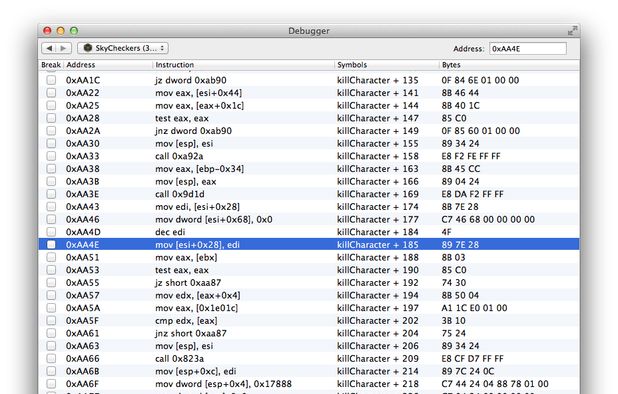
Task: Click the Address input field
Action: pyautogui.click(x=528, y=49)
